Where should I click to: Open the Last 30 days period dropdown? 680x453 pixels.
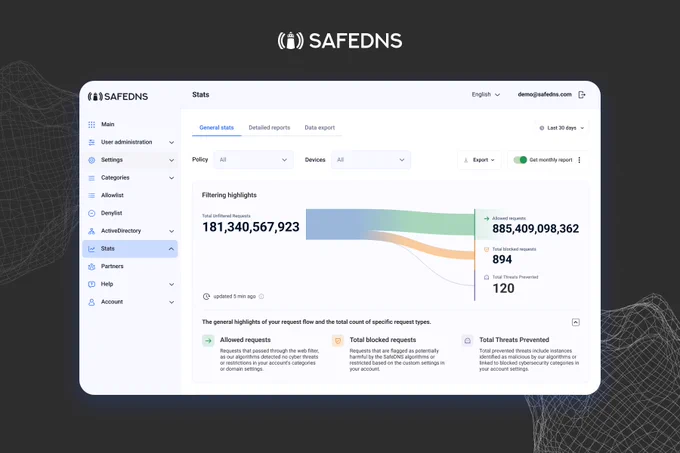point(562,128)
